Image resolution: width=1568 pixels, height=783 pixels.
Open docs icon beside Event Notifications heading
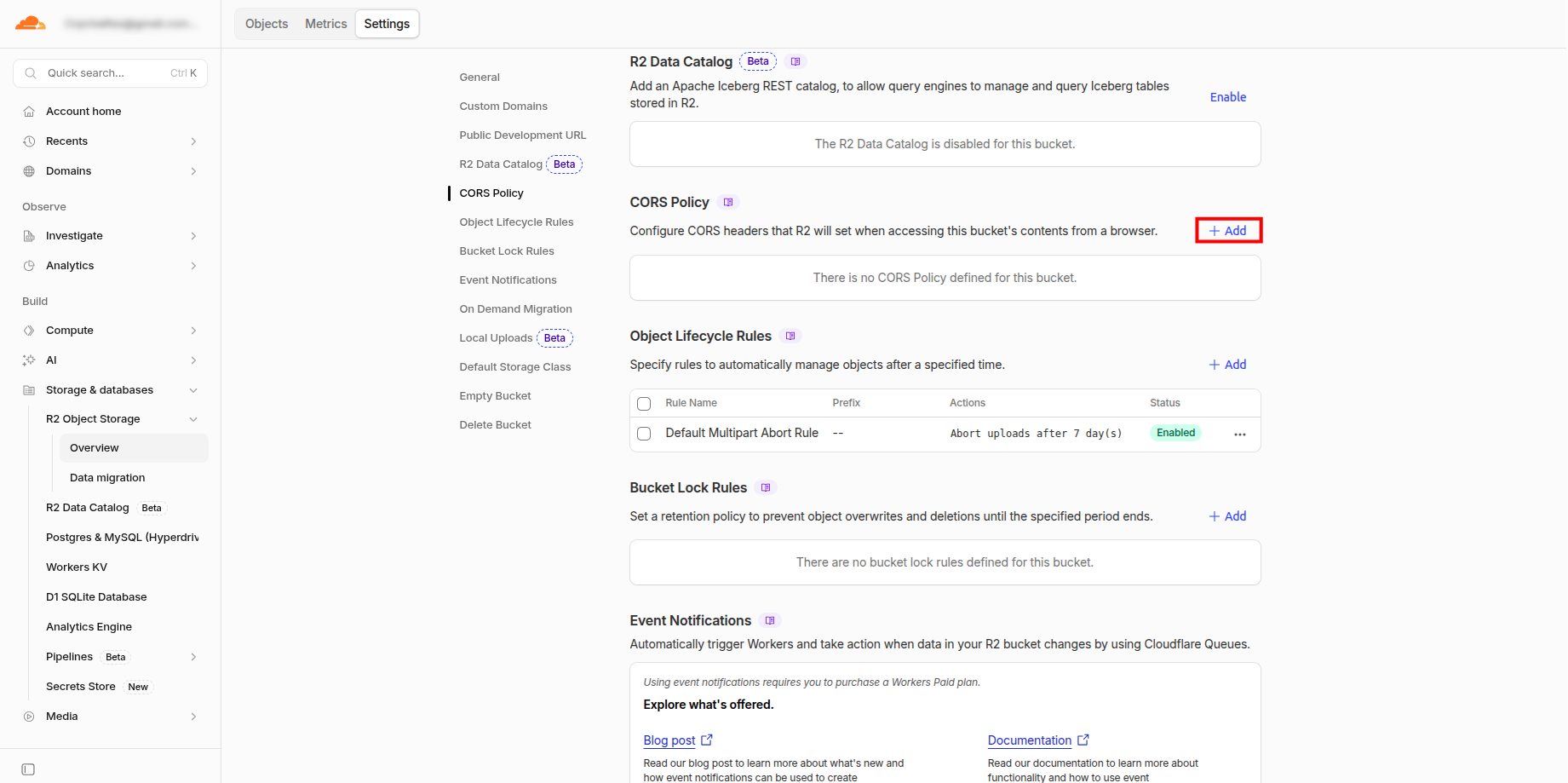tap(770, 620)
